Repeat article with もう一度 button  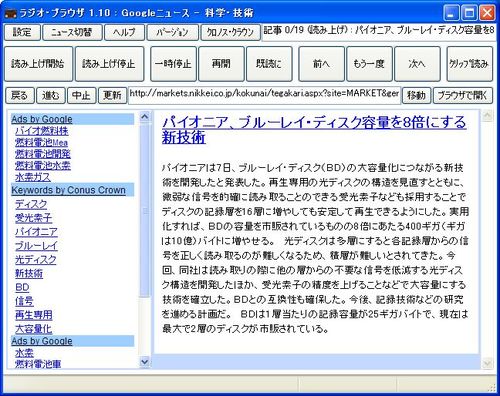[x=369, y=64]
